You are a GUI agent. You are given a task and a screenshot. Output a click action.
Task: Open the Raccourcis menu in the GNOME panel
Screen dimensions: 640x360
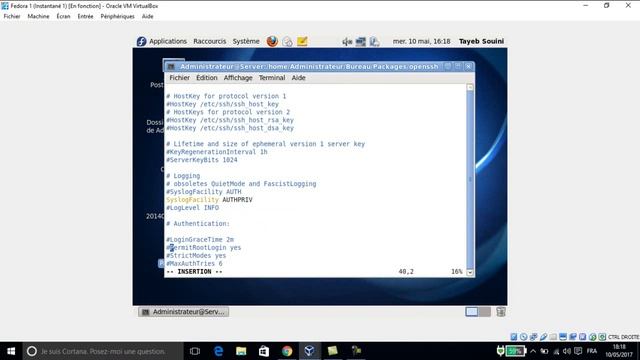tap(209, 41)
